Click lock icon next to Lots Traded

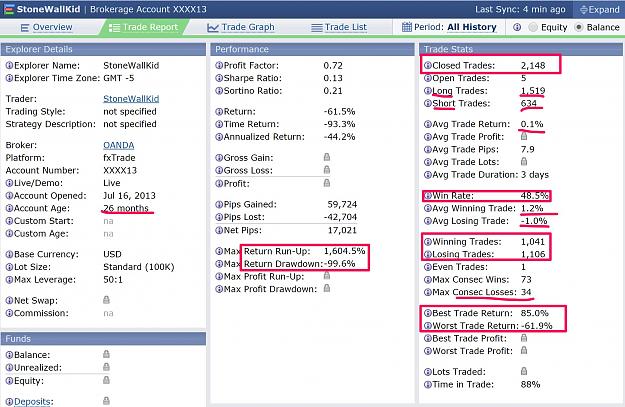click(x=524, y=371)
